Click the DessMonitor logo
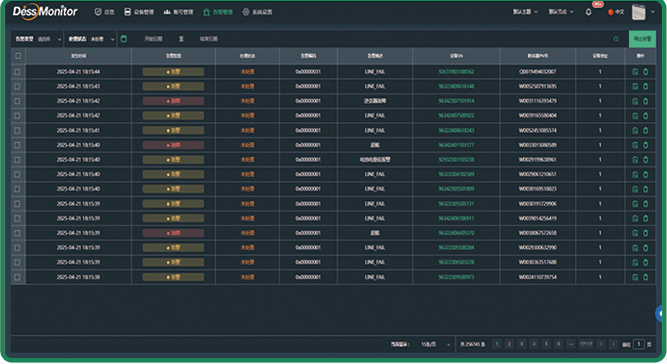The width and height of the screenshot is (667, 364). pos(45,11)
